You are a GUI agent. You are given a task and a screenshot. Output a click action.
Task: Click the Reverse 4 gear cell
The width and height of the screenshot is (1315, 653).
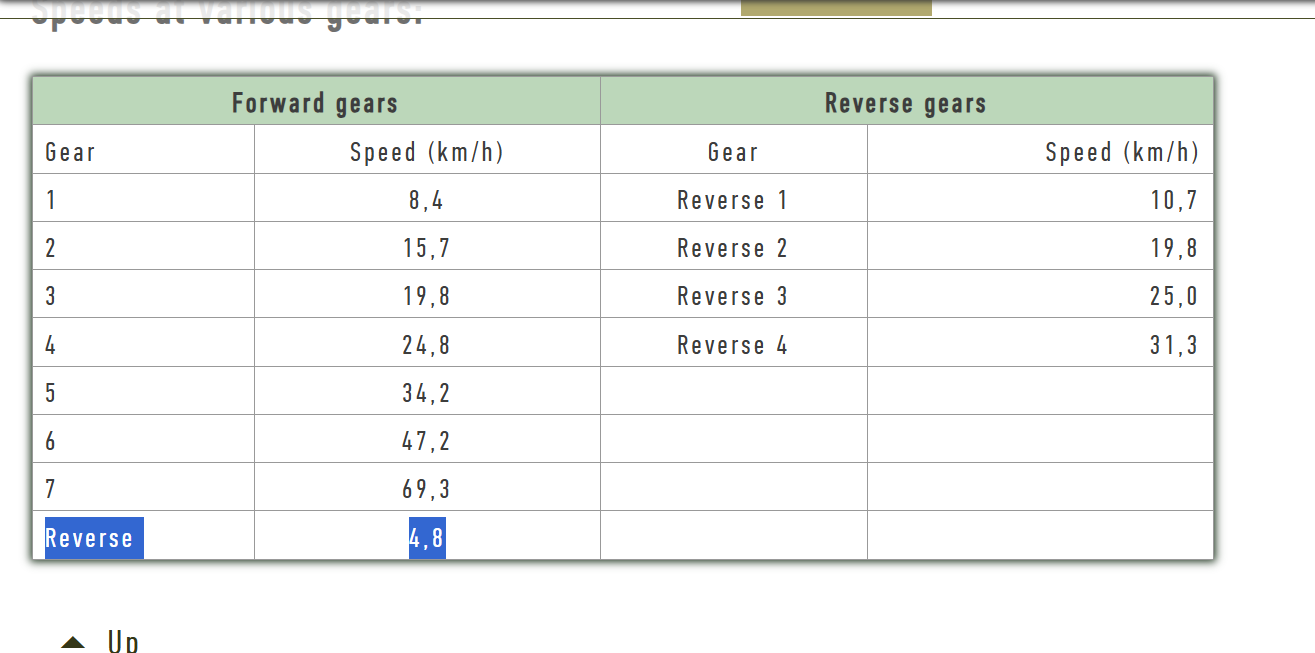click(733, 344)
